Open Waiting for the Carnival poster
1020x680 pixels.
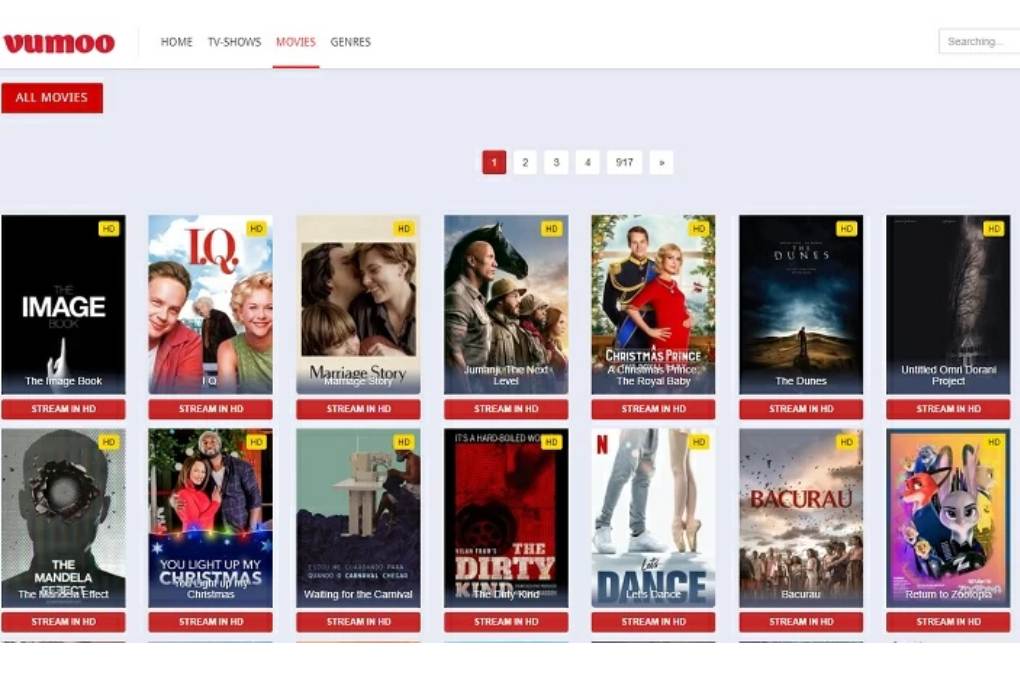(358, 518)
